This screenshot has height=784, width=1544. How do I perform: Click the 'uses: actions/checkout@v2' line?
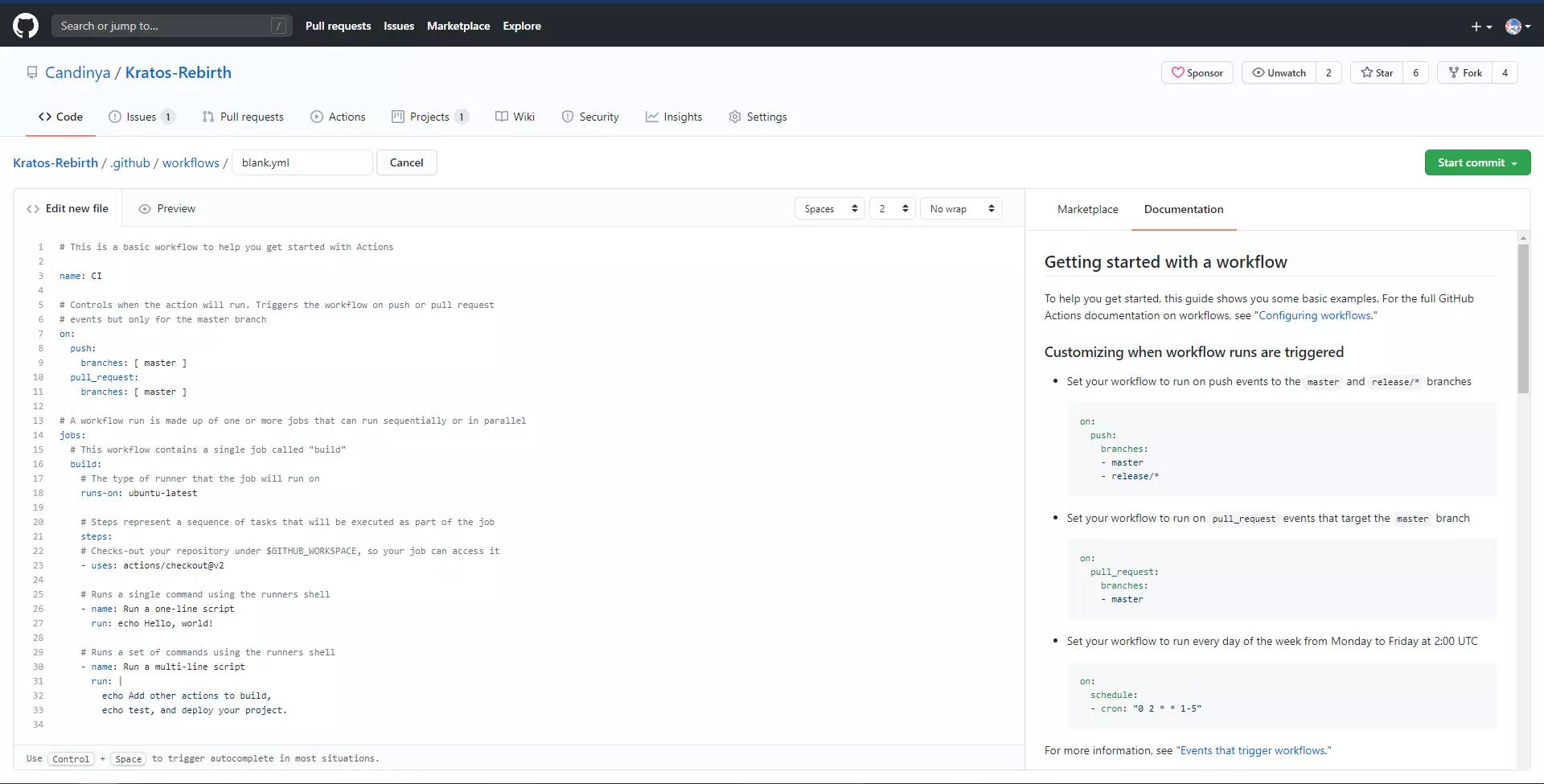tap(152, 565)
